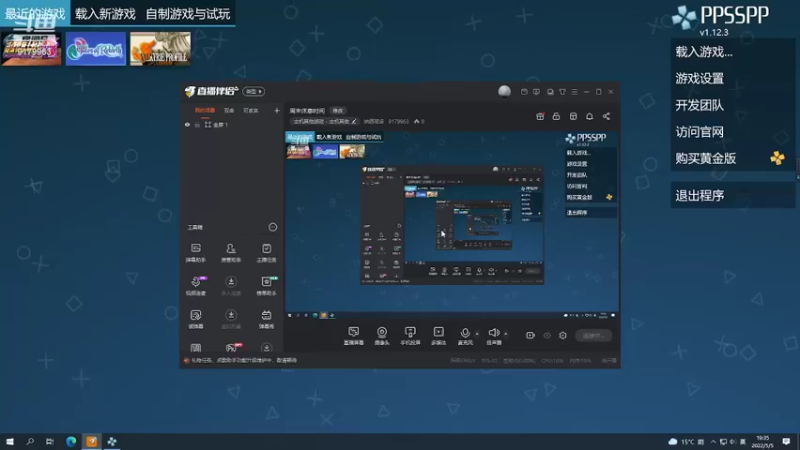Toggle visibility eye of 全屏 1 source
This screenshot has height=450, width=800.
(x=187, y=125)
